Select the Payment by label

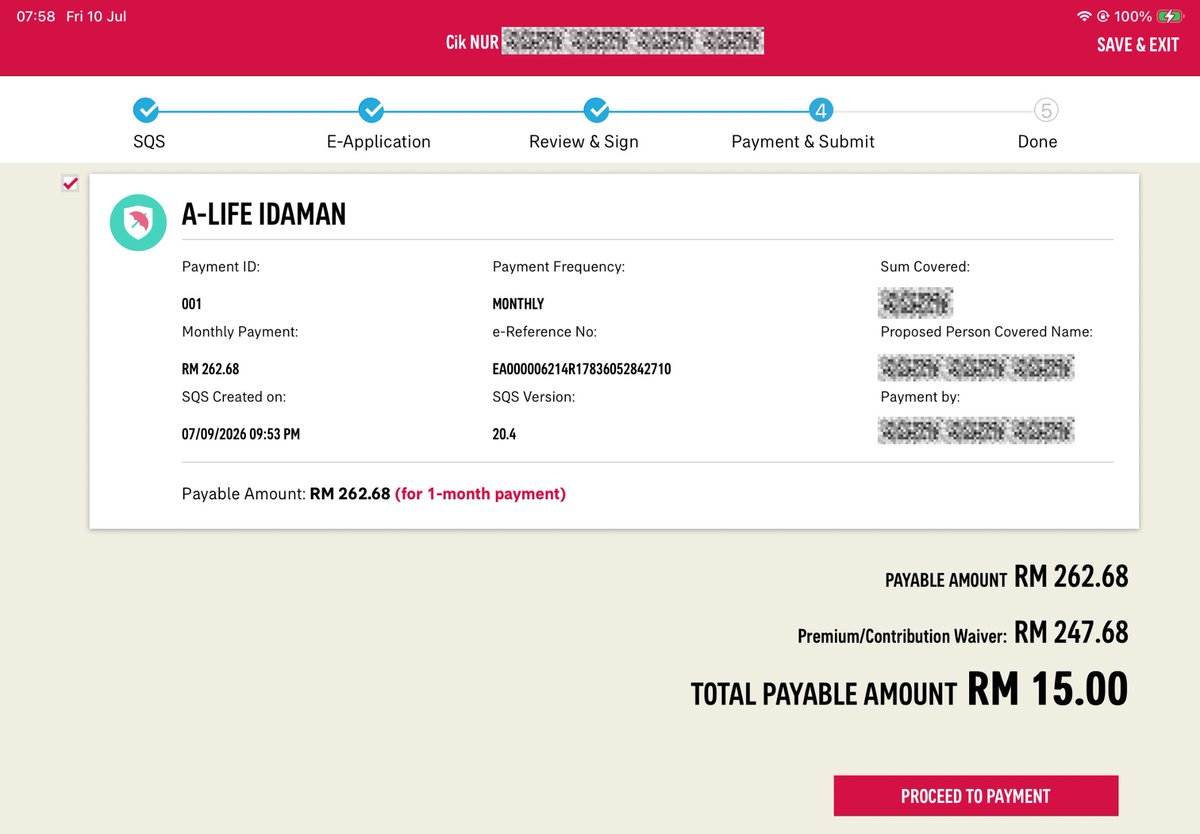[x=920, y=397]
